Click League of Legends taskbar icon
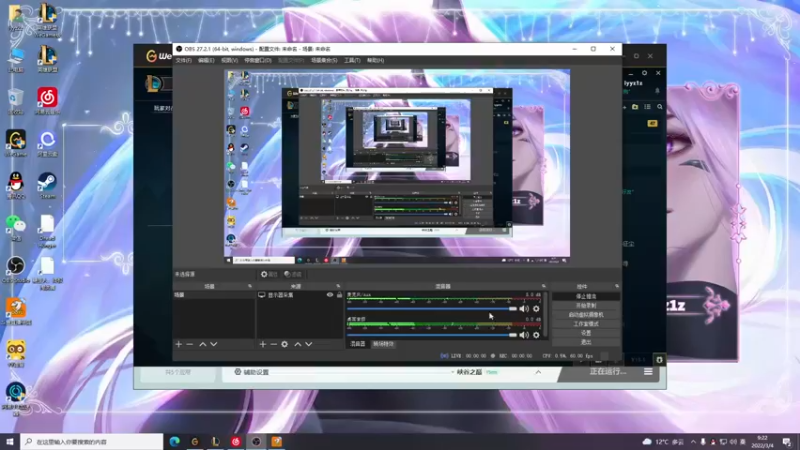This screenshot has height=450, width=800. click(x=215, y=442)
